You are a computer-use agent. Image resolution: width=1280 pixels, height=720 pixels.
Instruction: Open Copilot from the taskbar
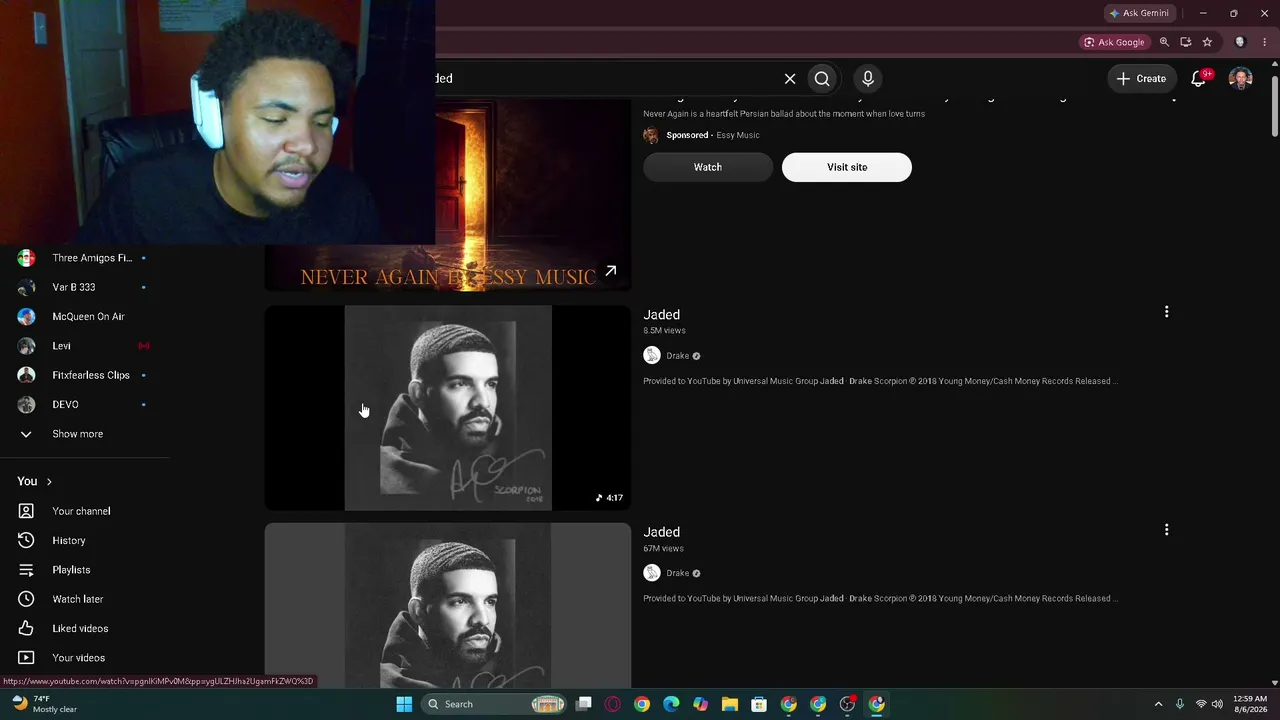pos(701,704)
